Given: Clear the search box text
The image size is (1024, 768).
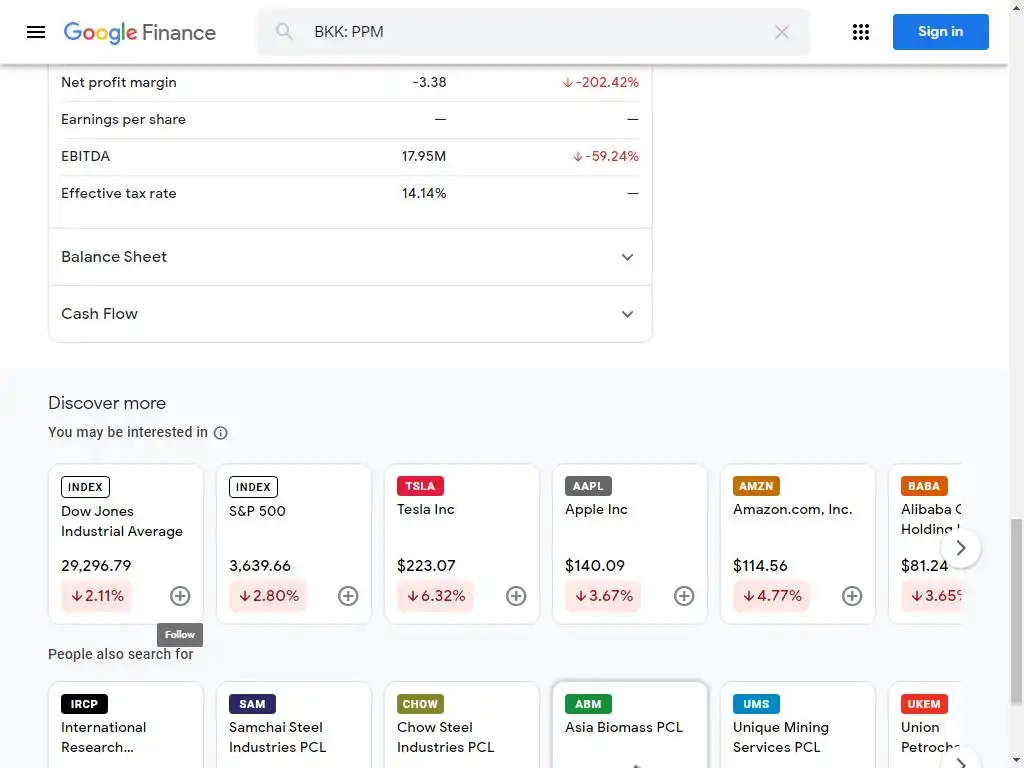Looking at the screenshot, I should pos(782,32).
